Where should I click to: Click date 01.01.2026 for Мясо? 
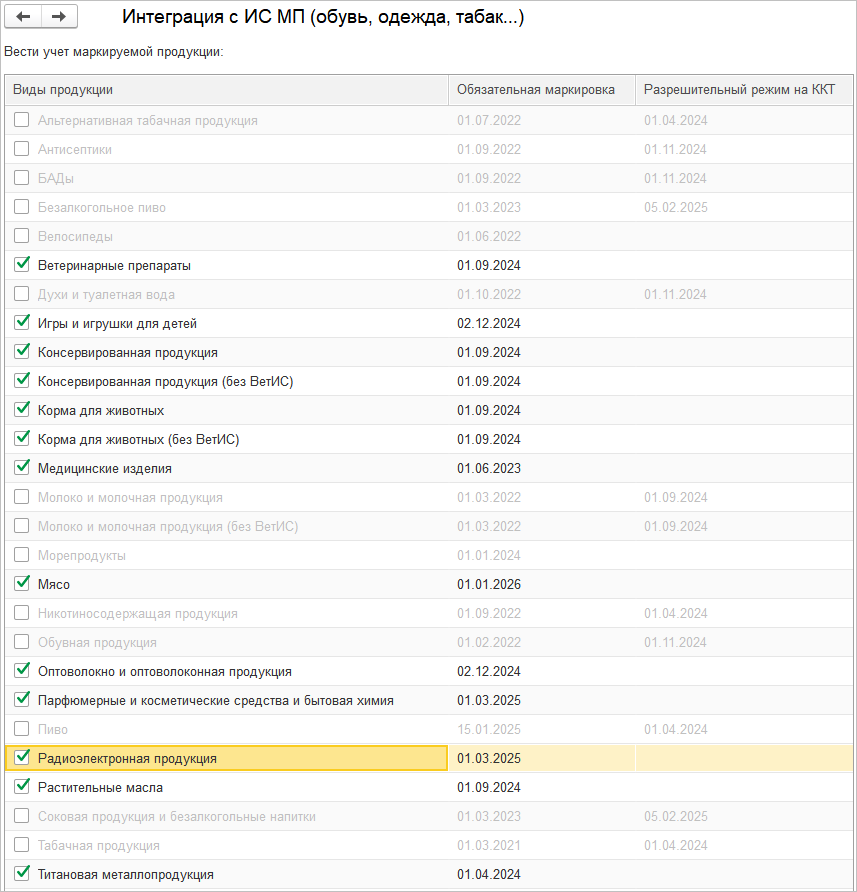pos(489,584)
